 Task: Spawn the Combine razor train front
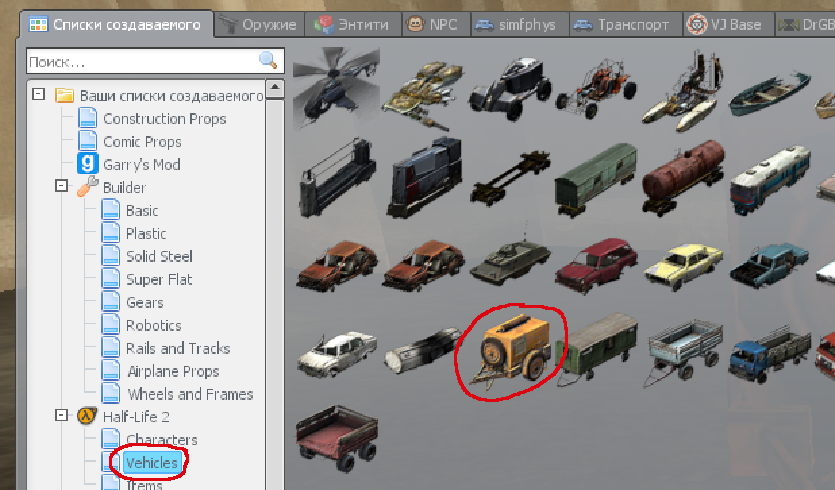[337, 177]
